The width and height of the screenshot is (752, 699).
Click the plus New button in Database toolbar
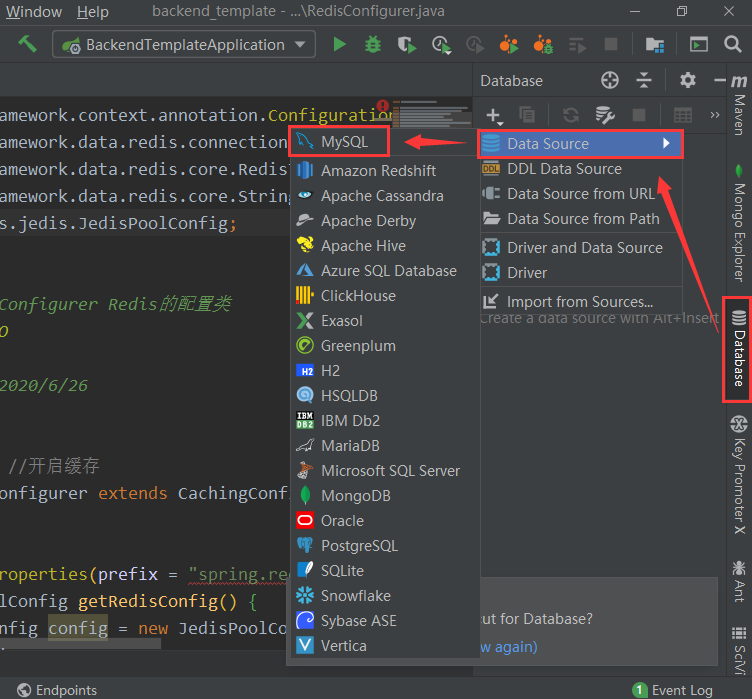click(494, 115)
